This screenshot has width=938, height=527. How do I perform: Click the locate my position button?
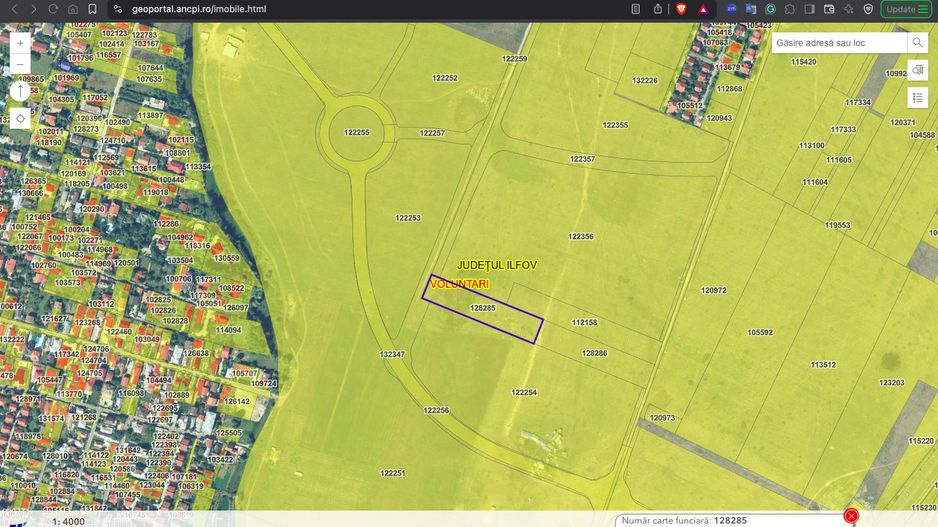point(20,117)
